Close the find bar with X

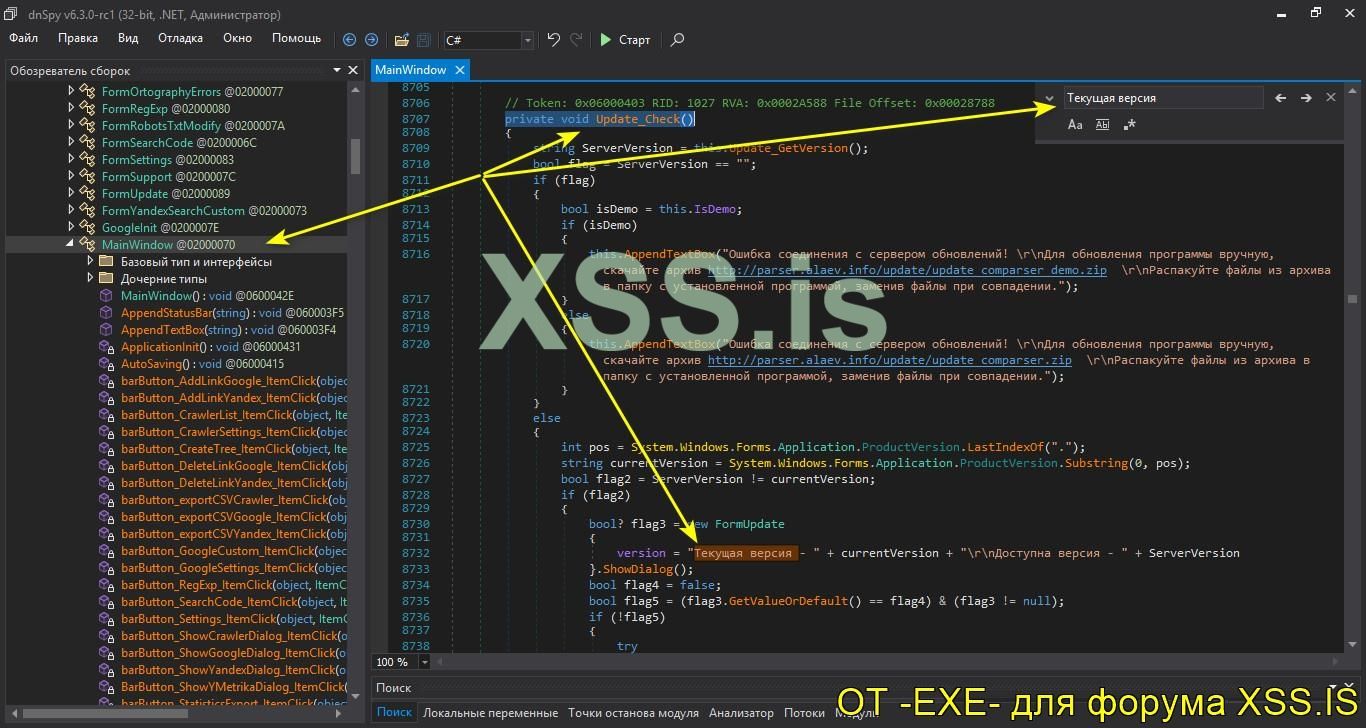coord(1330,98)
